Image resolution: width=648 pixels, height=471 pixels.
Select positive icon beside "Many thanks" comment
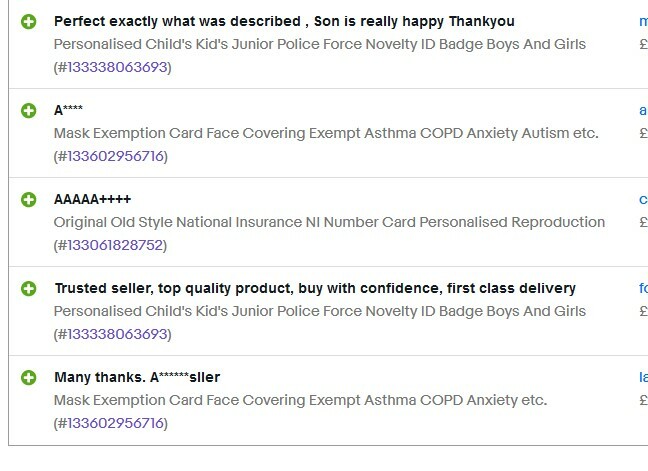click(29, 378)
